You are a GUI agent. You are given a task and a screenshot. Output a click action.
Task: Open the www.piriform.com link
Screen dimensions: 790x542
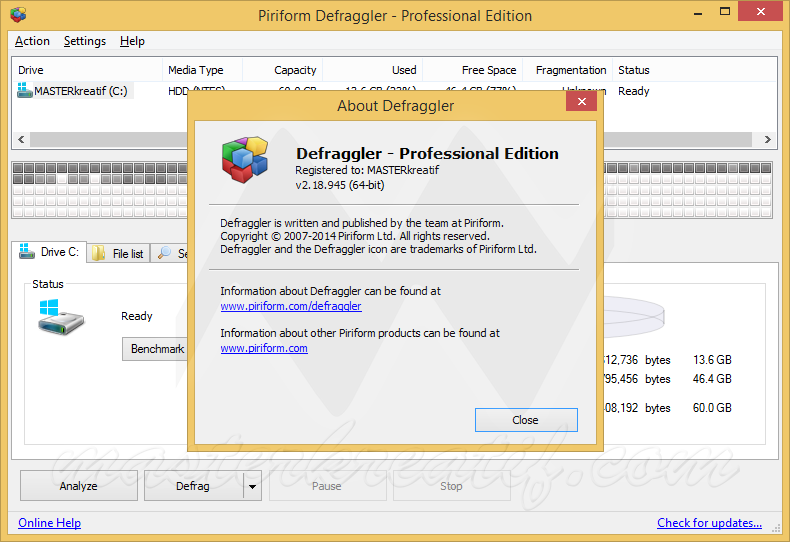coord(264,348)
